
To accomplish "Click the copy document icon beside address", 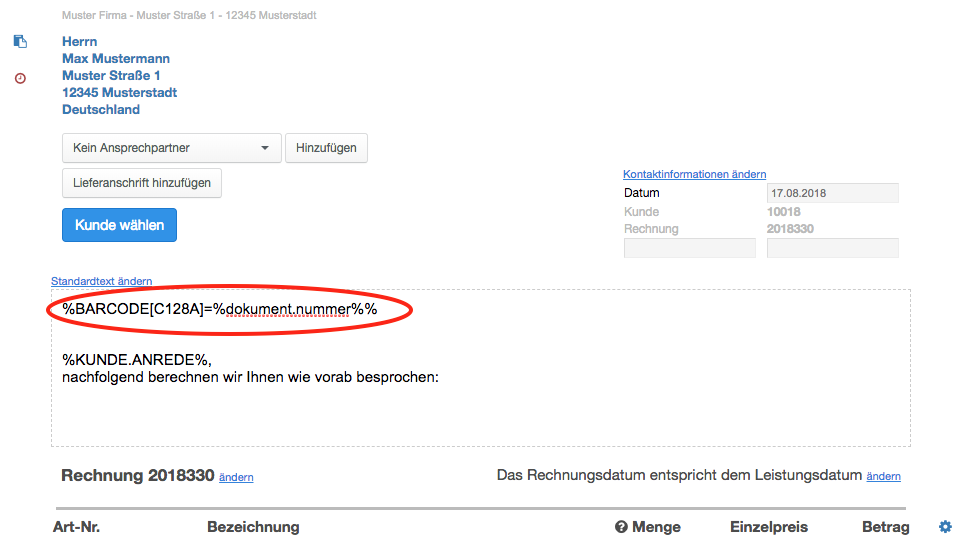I will pos(20,42).
